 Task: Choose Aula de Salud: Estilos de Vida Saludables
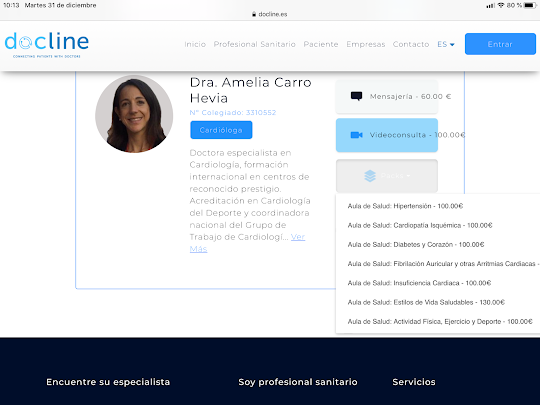point(426,302)
